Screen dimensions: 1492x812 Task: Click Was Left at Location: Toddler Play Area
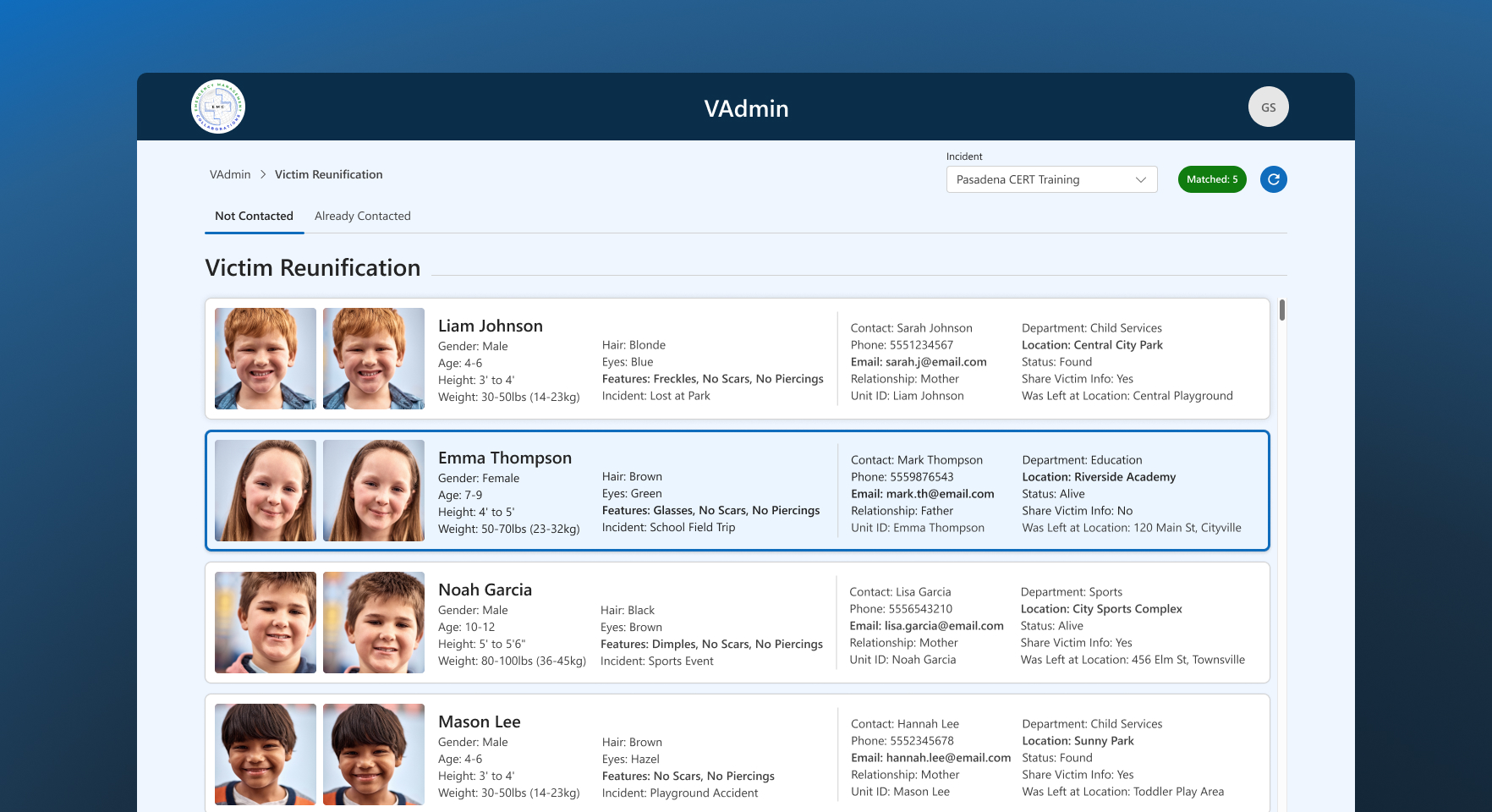click(x=1122, y=792)
